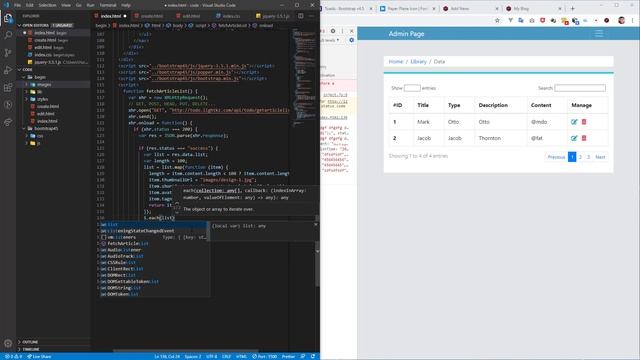Open the Chrome profile avatar
Image resolution: width=640 pixels, height=360 pixels.
(621, 20)
